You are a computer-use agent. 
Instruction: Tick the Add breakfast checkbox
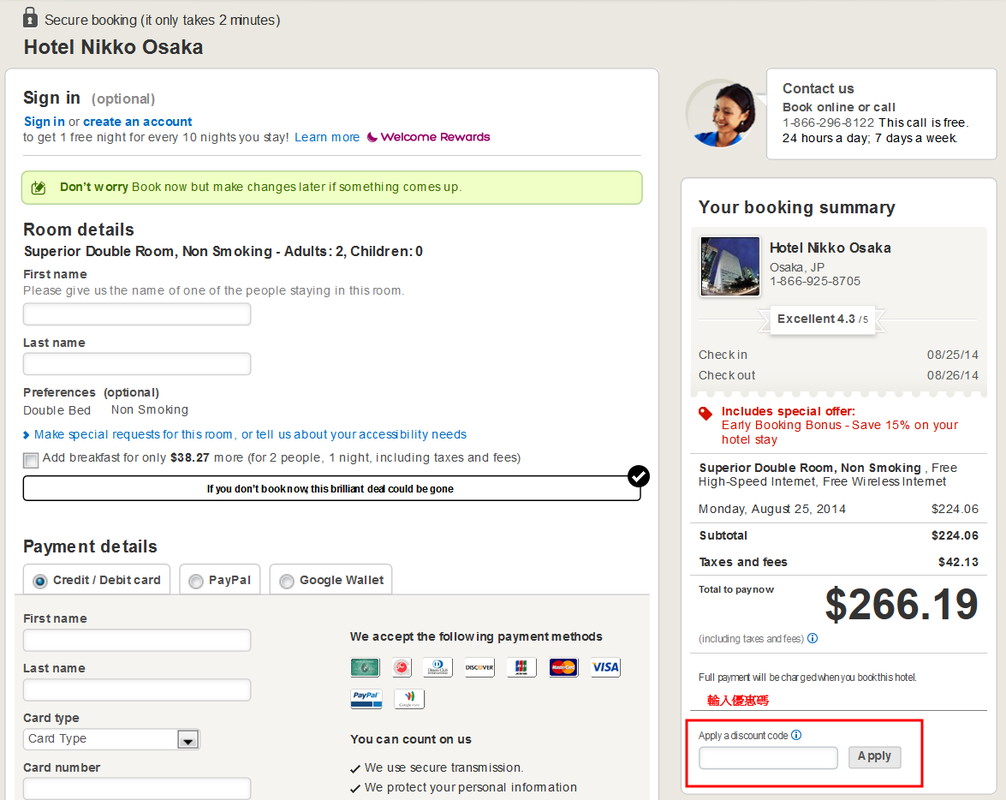click(x=31, y=460)
